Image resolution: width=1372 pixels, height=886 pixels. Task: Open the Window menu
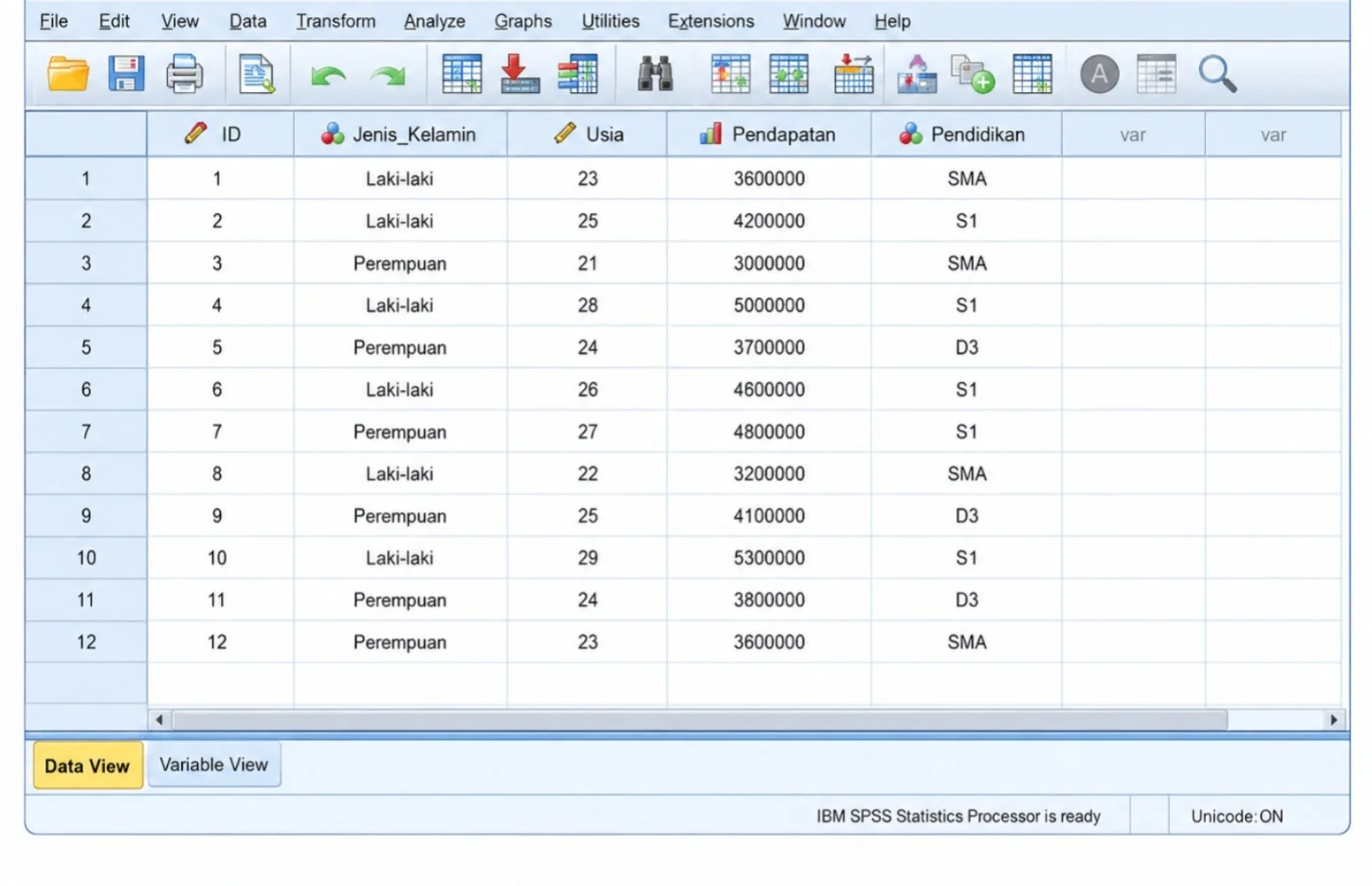click(x=814, y=21)
